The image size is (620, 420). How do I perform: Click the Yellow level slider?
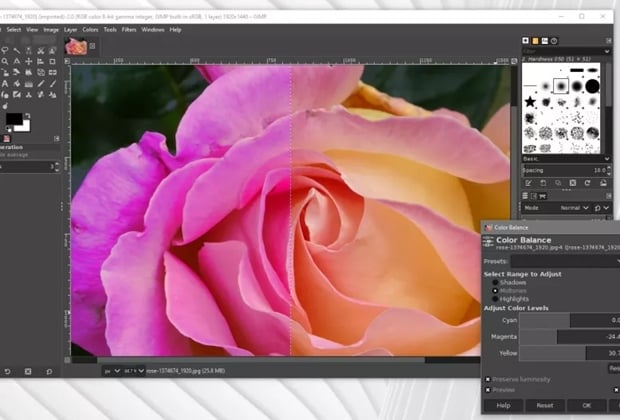(x=569, y=353)
